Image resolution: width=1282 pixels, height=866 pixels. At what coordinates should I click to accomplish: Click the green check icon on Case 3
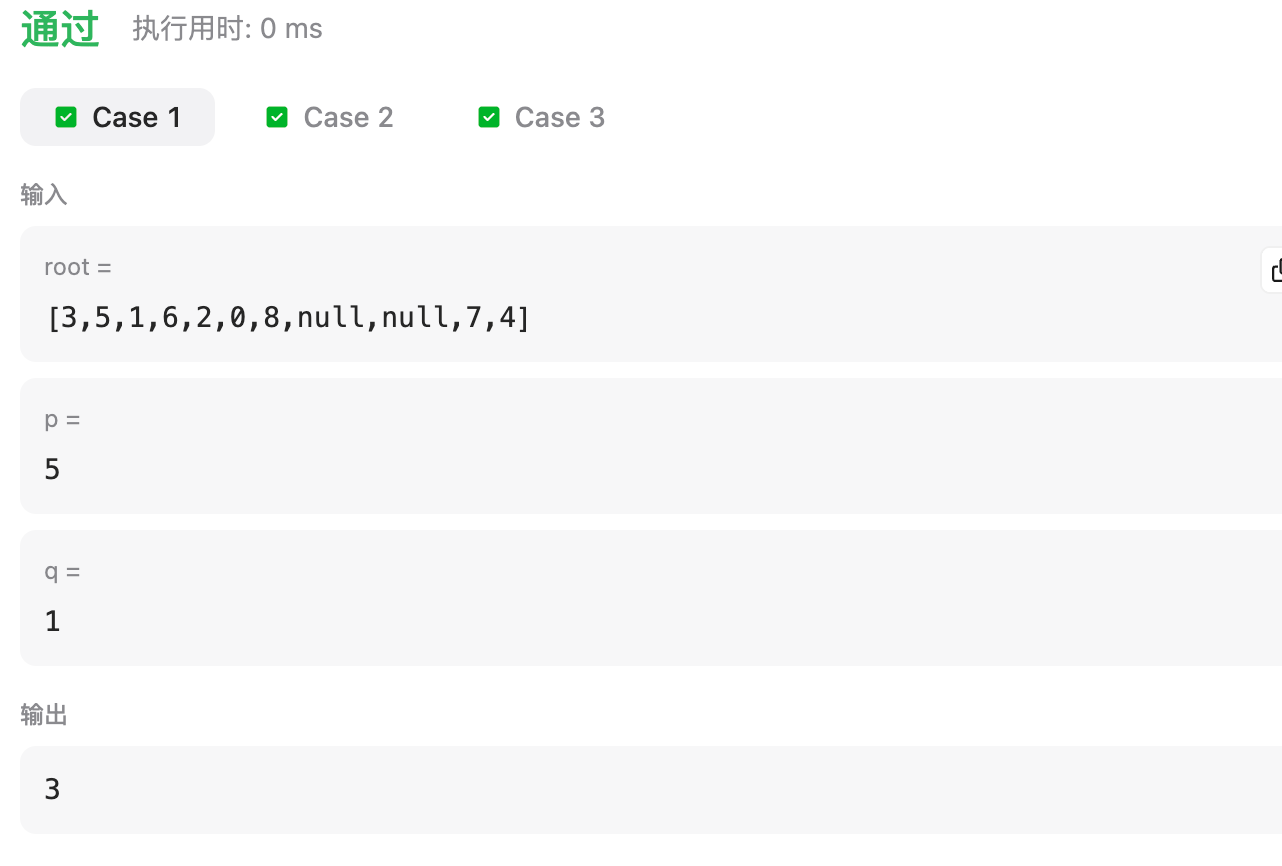[x=489, y=117]
